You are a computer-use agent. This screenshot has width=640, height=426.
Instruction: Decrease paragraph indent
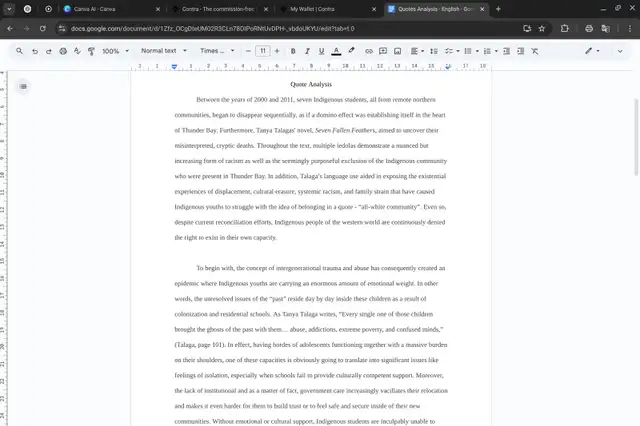pyautogui.click(x=507, y=51)
